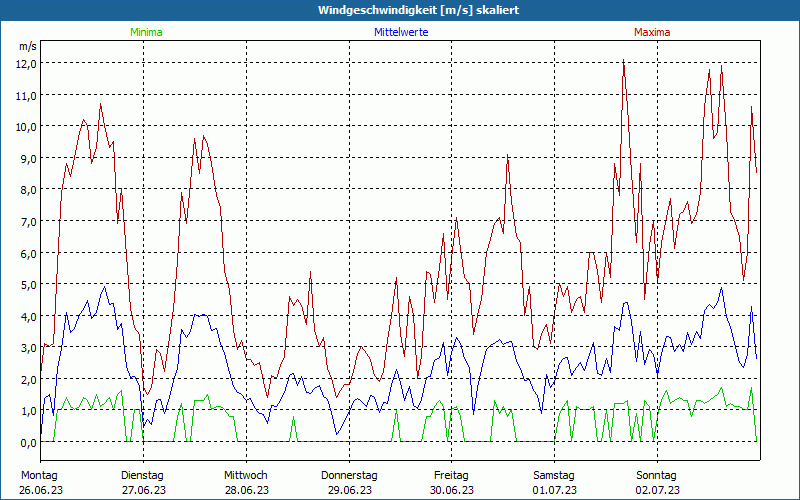Click the Sonntag day label
The image size is (800, 500).
(x=657, y=475)
